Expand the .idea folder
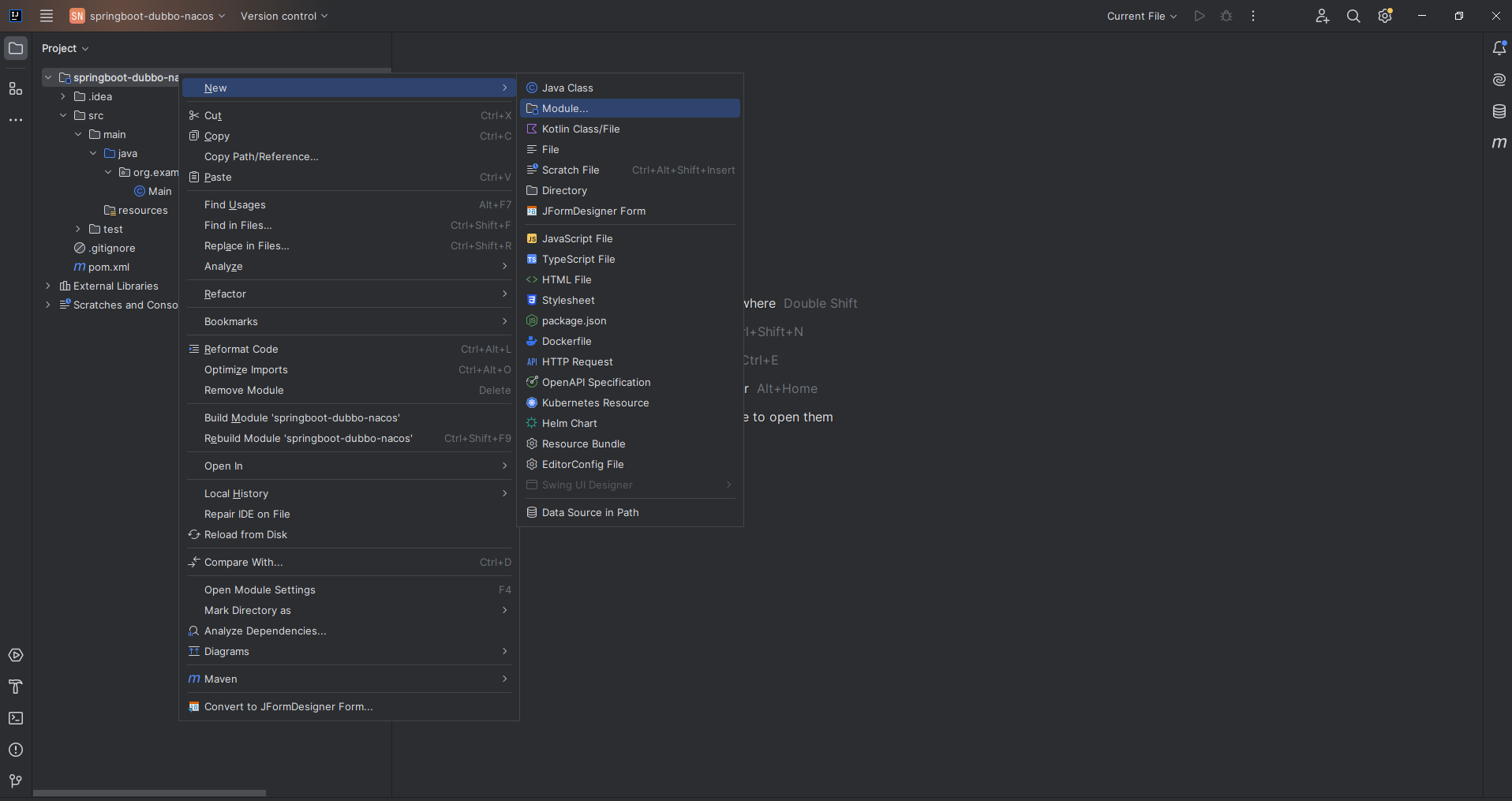Image resolution: width=1512 pixels, height=801 pixels. click(x=63, y=96)
